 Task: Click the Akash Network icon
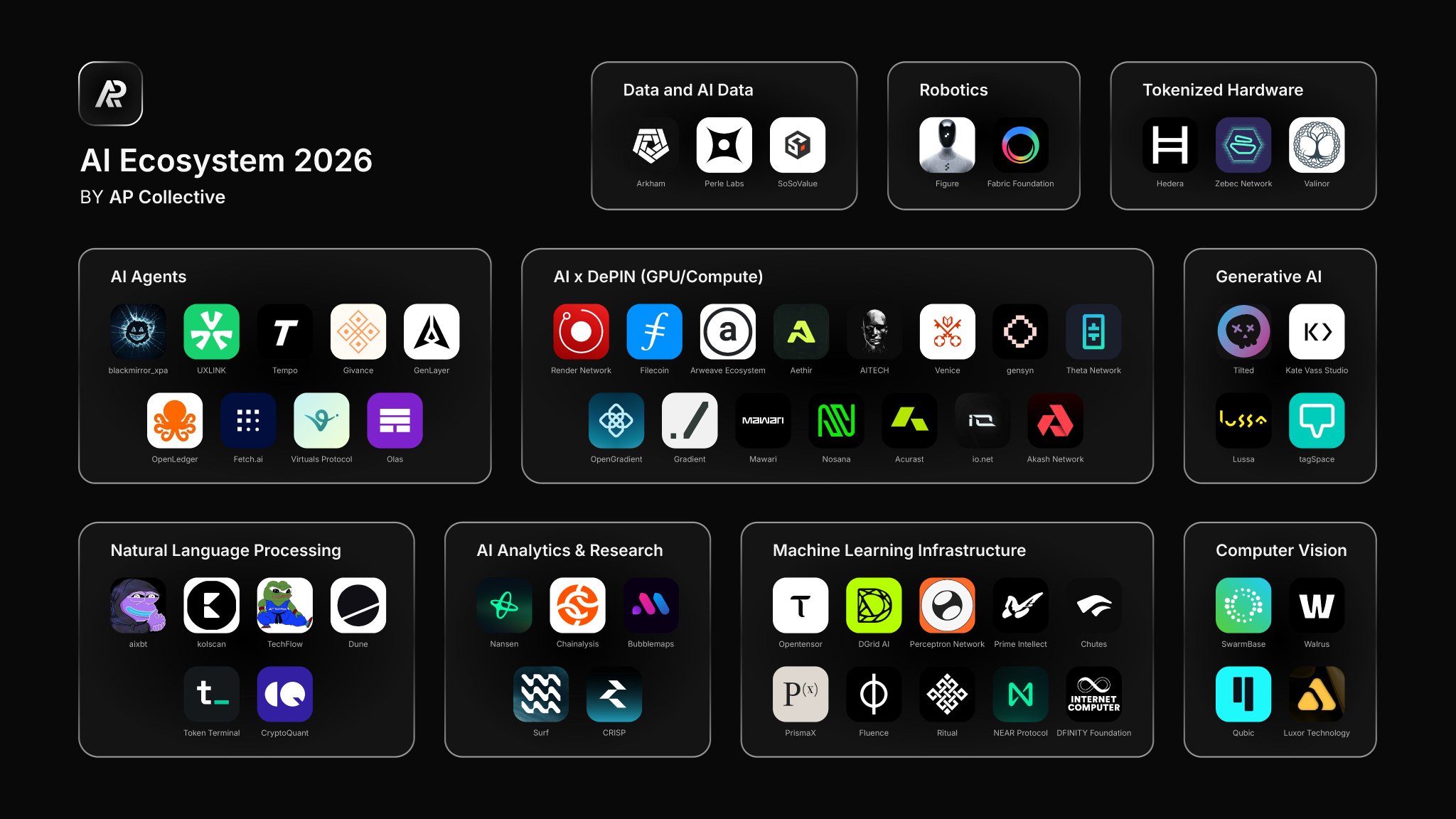[1055, 420]
